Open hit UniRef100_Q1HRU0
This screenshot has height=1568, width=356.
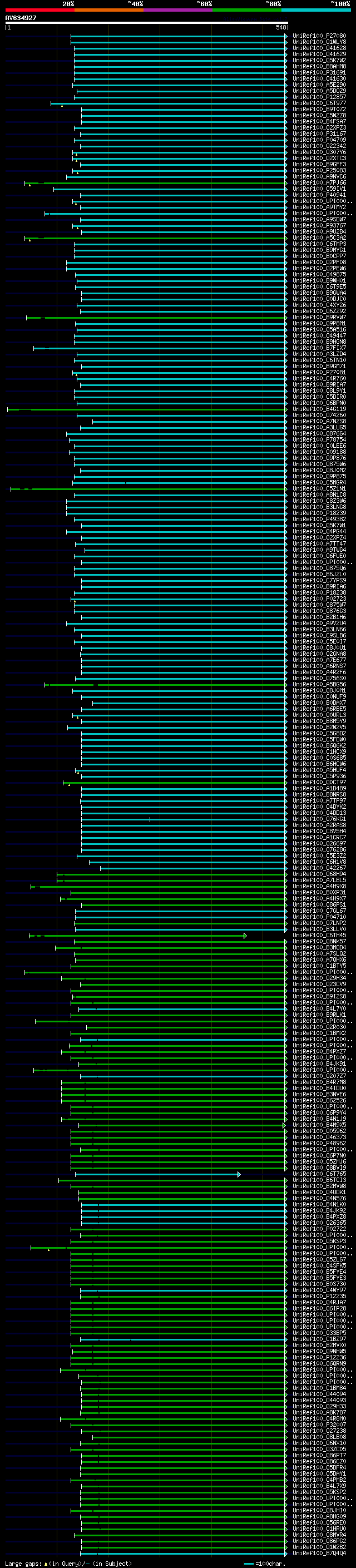coord(319,1529)
